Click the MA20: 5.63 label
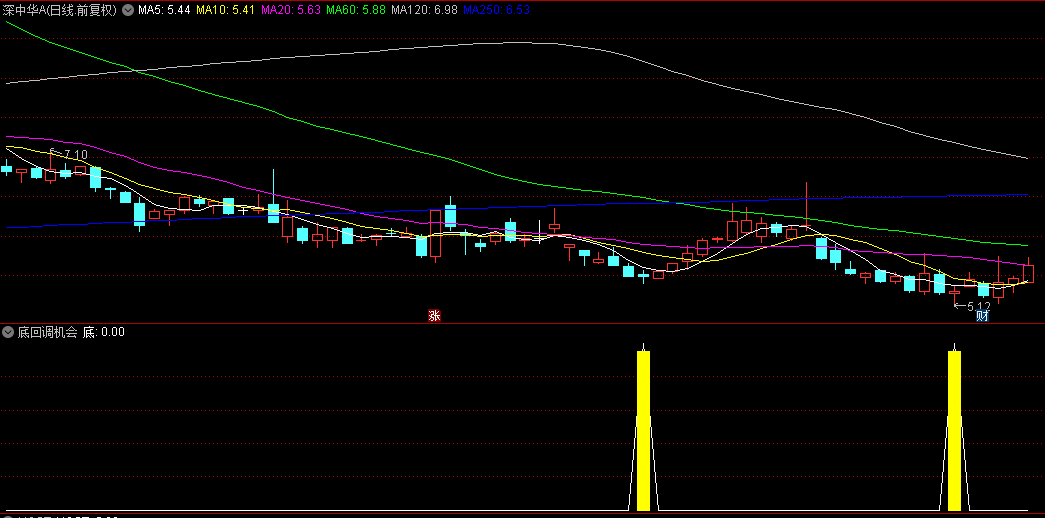The width and height of the screenshot is (1045, 518). click(290, 11)
